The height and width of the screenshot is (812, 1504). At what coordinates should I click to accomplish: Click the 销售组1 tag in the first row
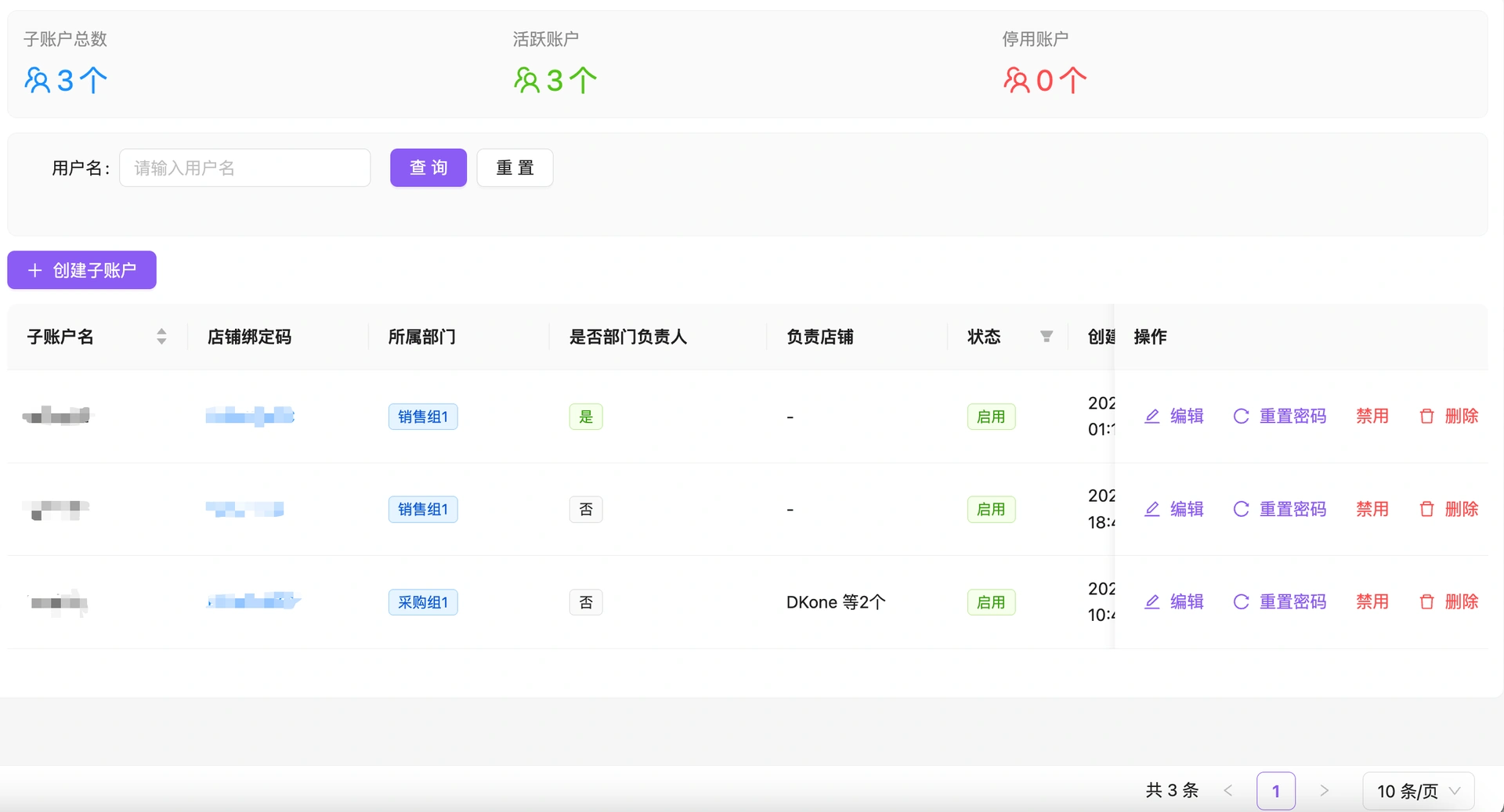click(423, 417)
